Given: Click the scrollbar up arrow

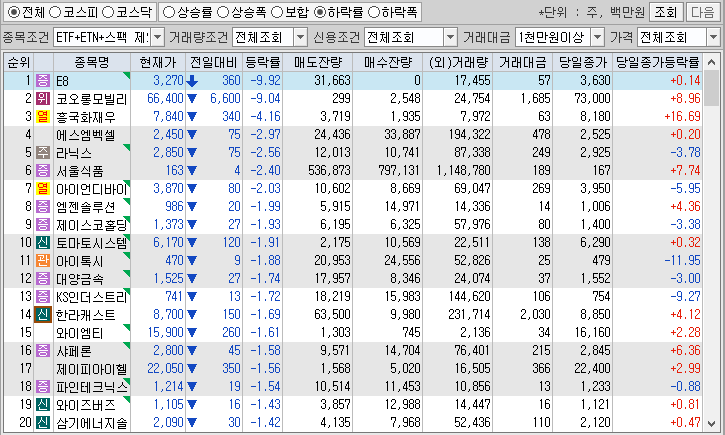Looking at the screenshot, I should coord(712,62).
